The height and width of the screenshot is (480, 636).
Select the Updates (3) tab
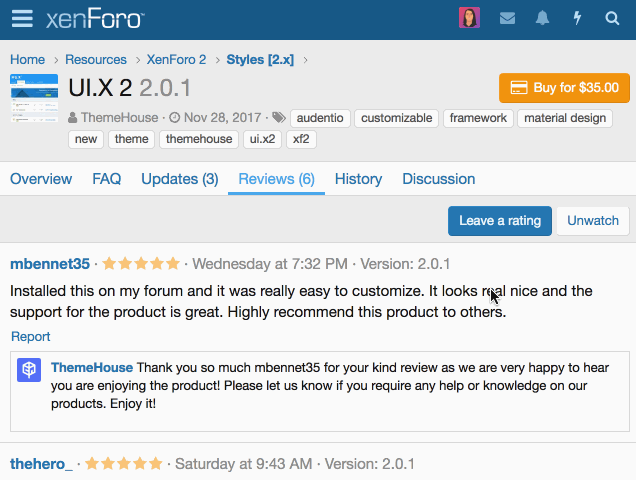pyautogui.click(x=179, y=179)
